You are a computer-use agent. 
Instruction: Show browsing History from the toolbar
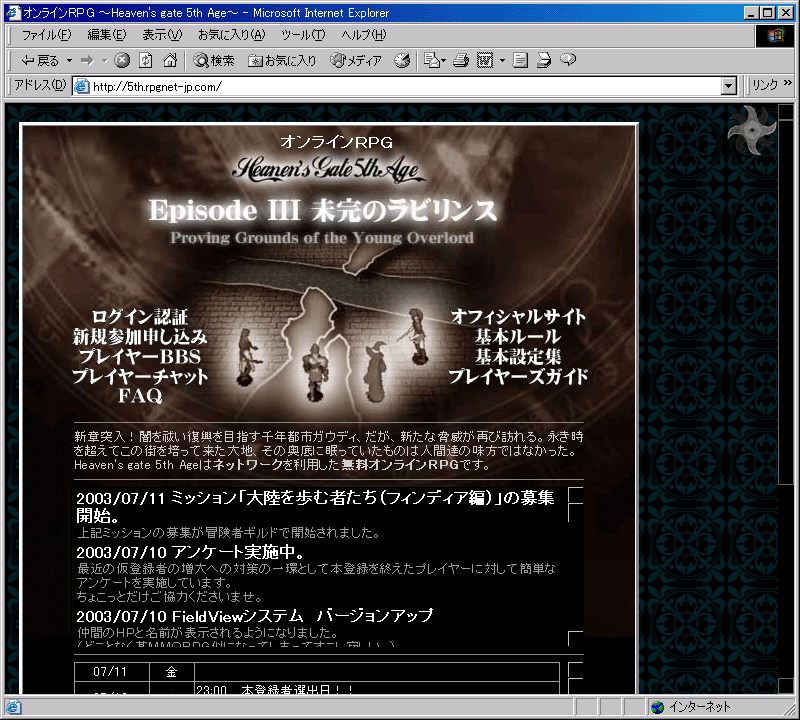(402, 60)
